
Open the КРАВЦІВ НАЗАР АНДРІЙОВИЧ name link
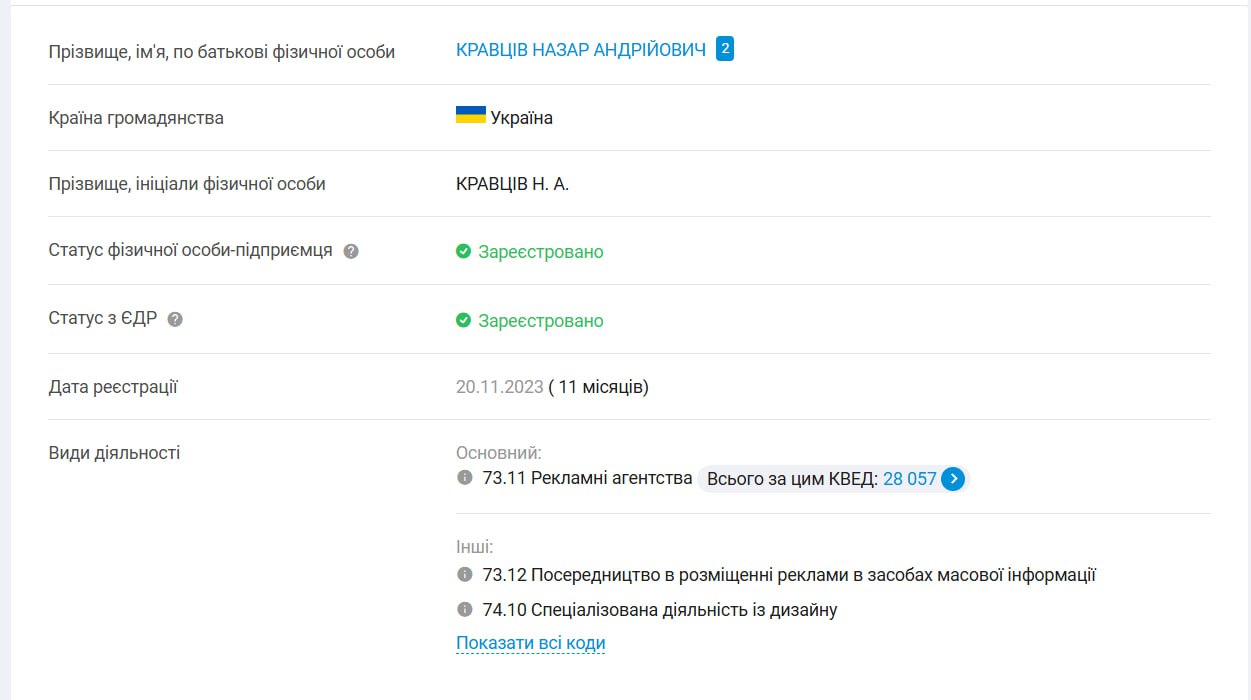click(x=581, y=50)
